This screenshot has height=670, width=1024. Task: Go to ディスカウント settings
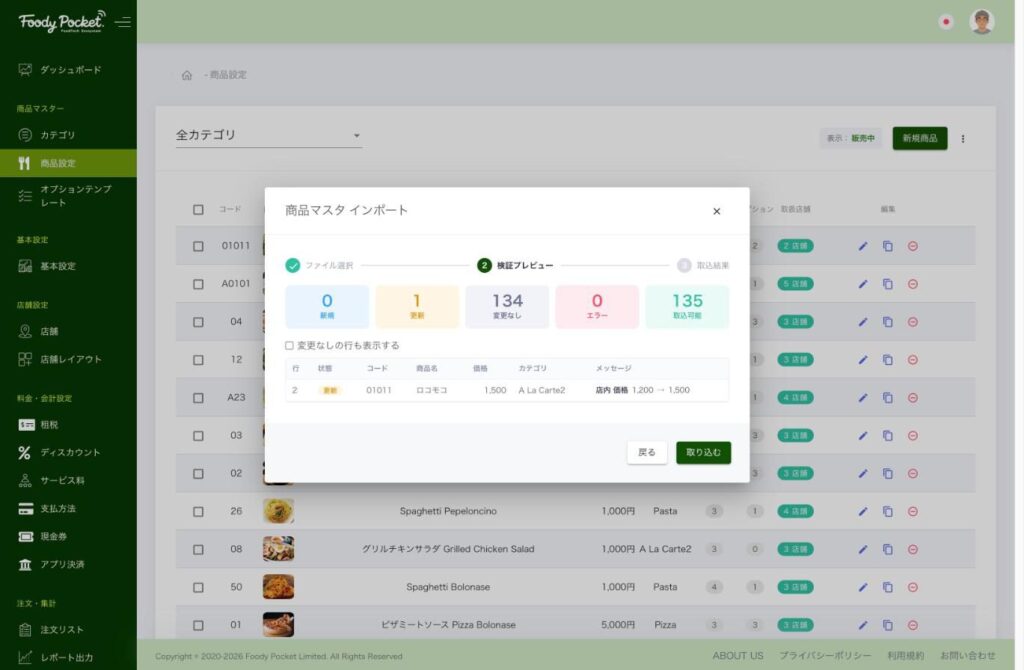pyautogui.click(x=69, y=452)
